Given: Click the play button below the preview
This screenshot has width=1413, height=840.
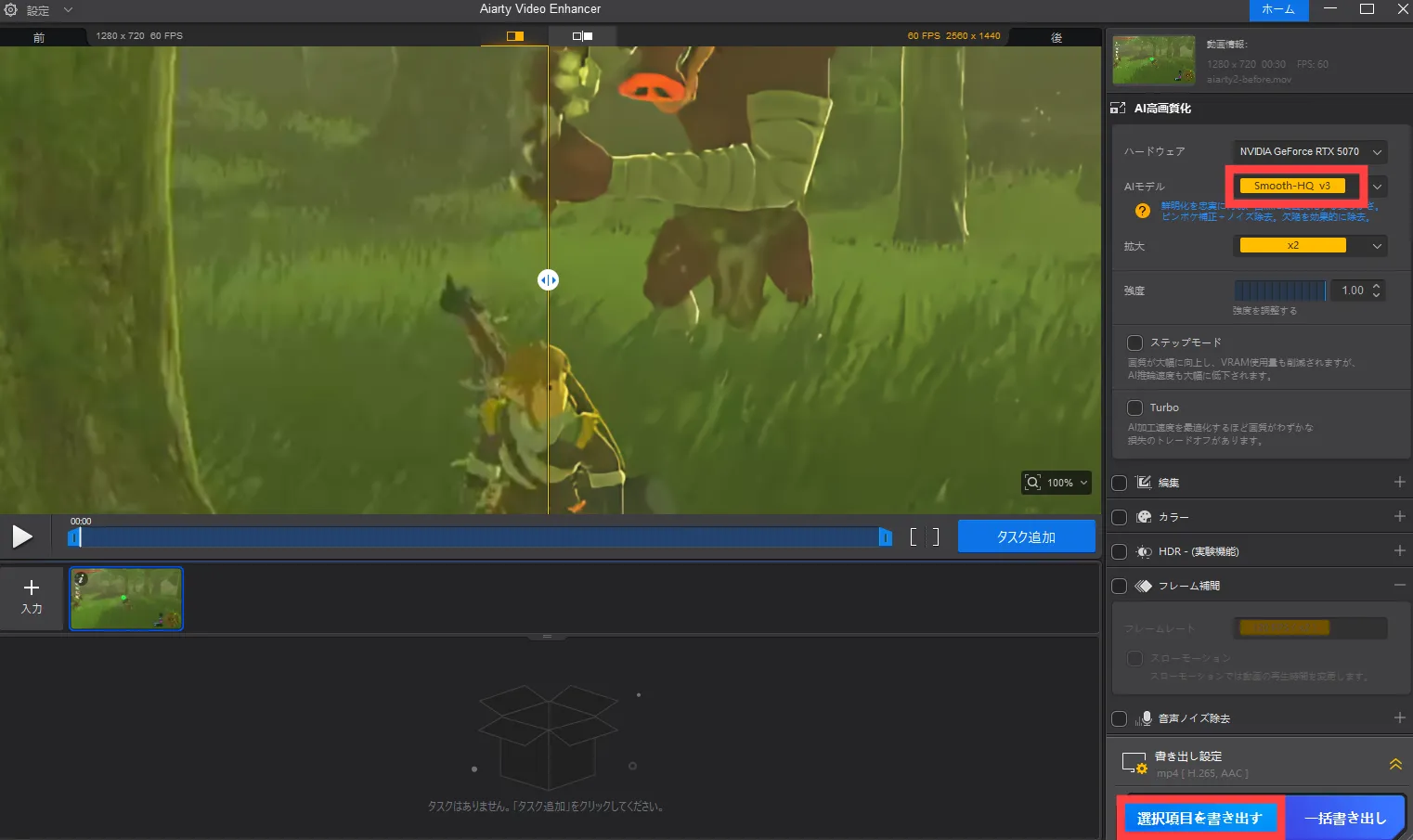Looking at the screenshot, I should (x=22, y=536).
